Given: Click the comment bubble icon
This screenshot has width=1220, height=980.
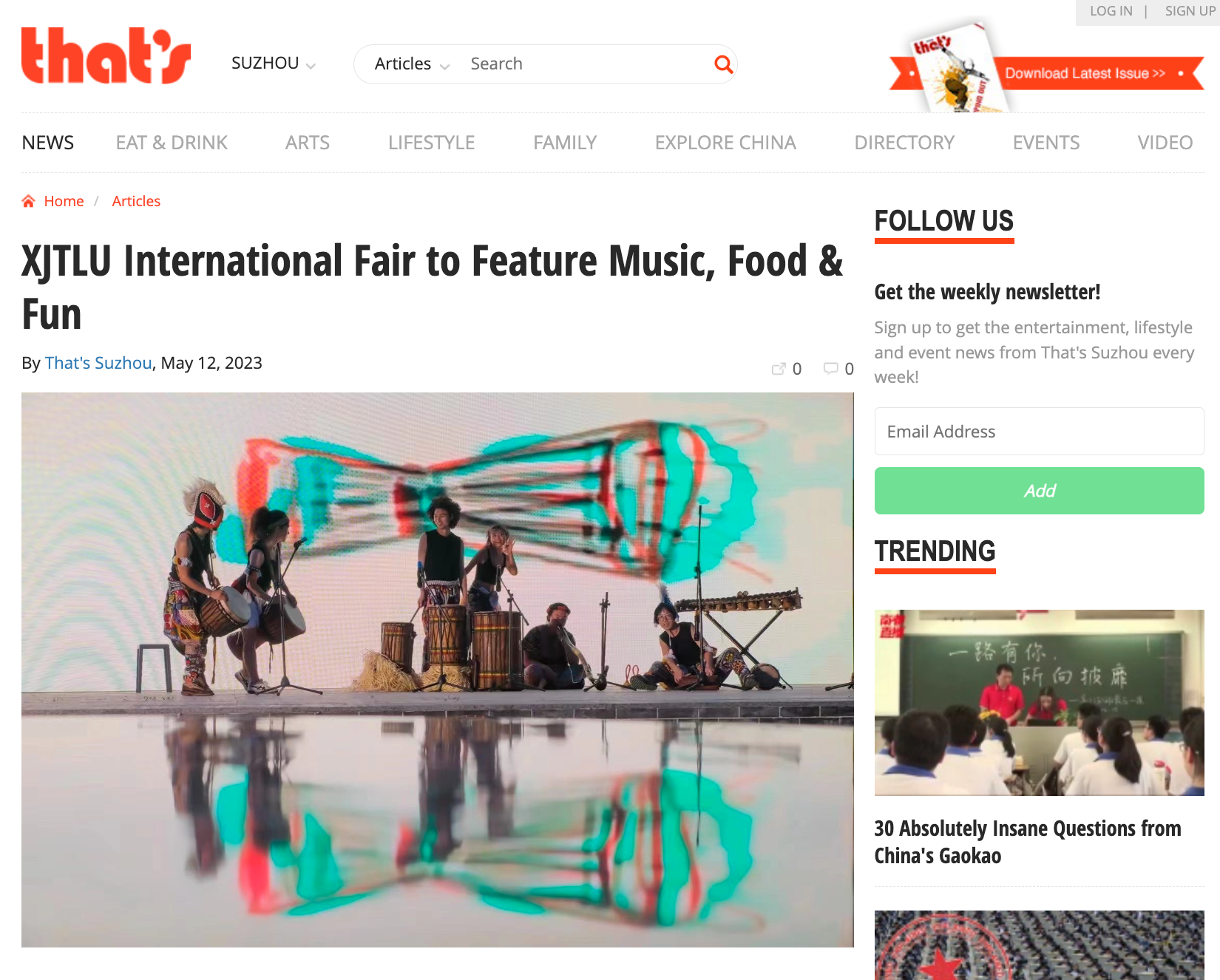Looking at the screenshot, I should tap(831, 368).
